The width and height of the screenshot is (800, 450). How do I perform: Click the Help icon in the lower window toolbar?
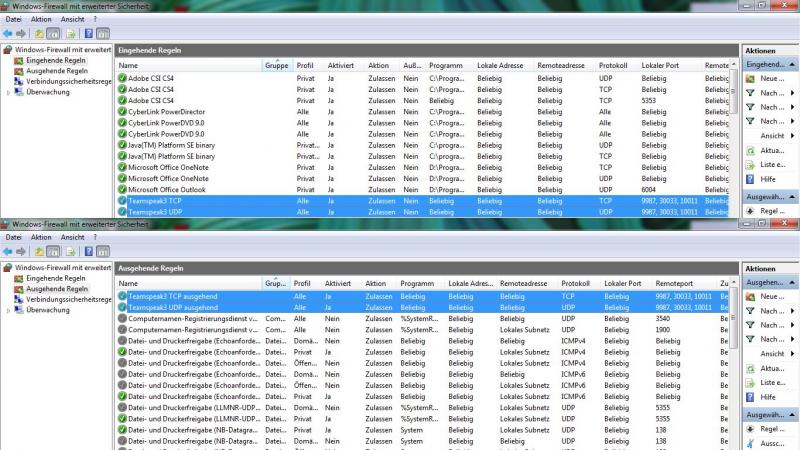click(x=88, y=251)
